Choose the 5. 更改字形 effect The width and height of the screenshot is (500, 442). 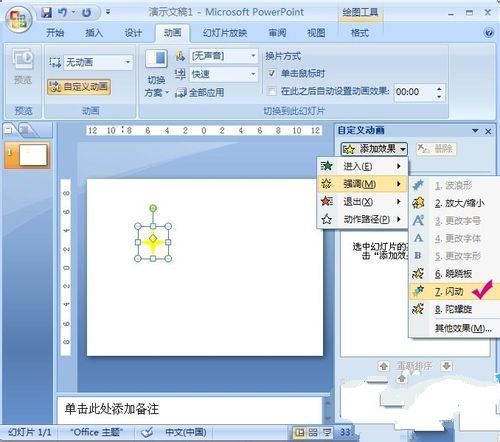click(453, 256)
